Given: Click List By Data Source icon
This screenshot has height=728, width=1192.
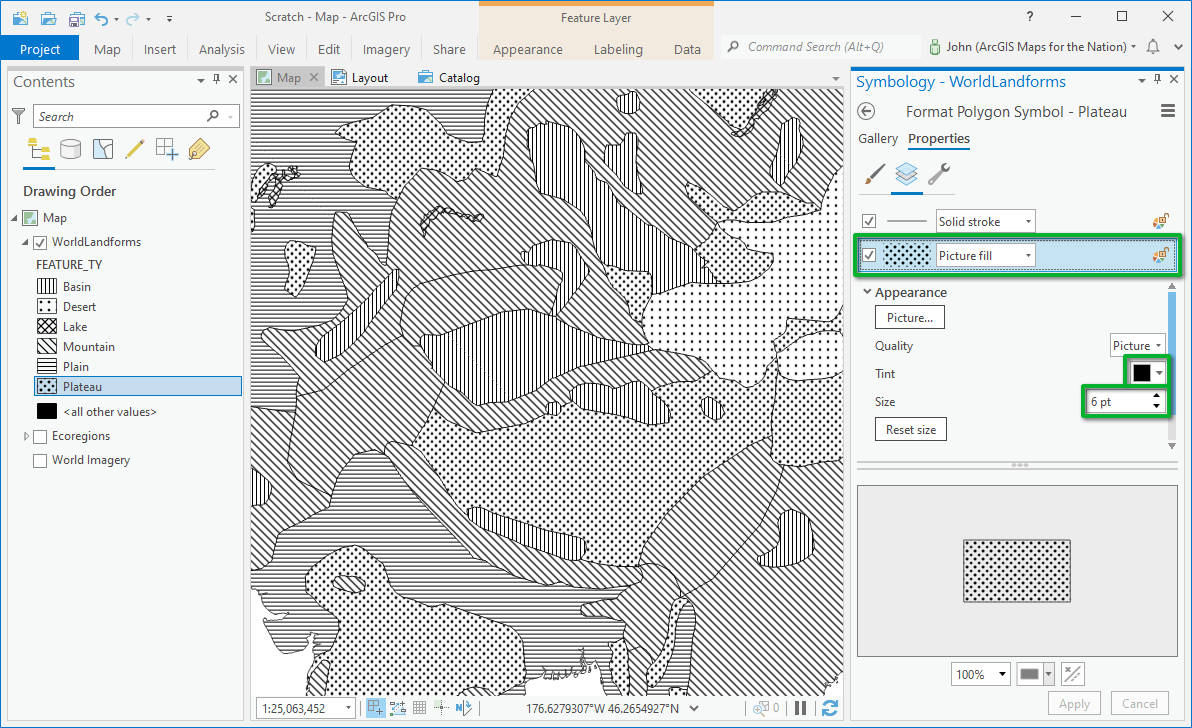Looking at the screenshot, I should click(70, 149).
